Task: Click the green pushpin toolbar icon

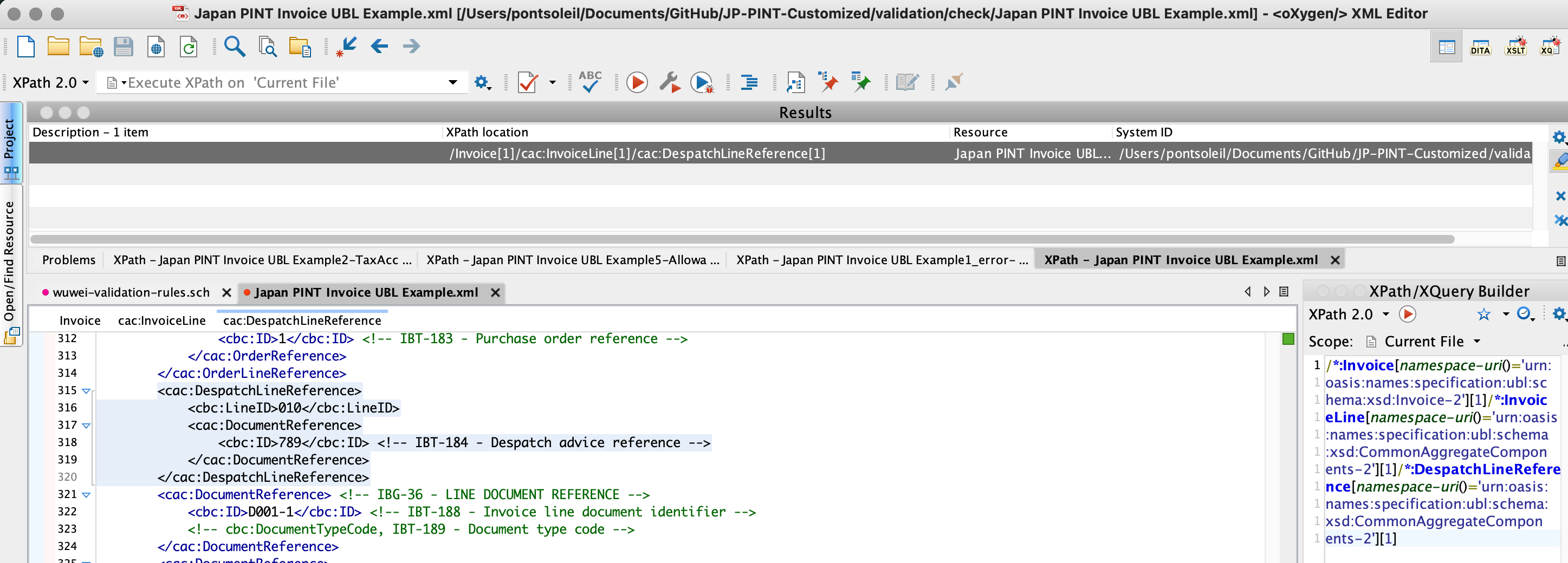Action: (x=861, y=82)
